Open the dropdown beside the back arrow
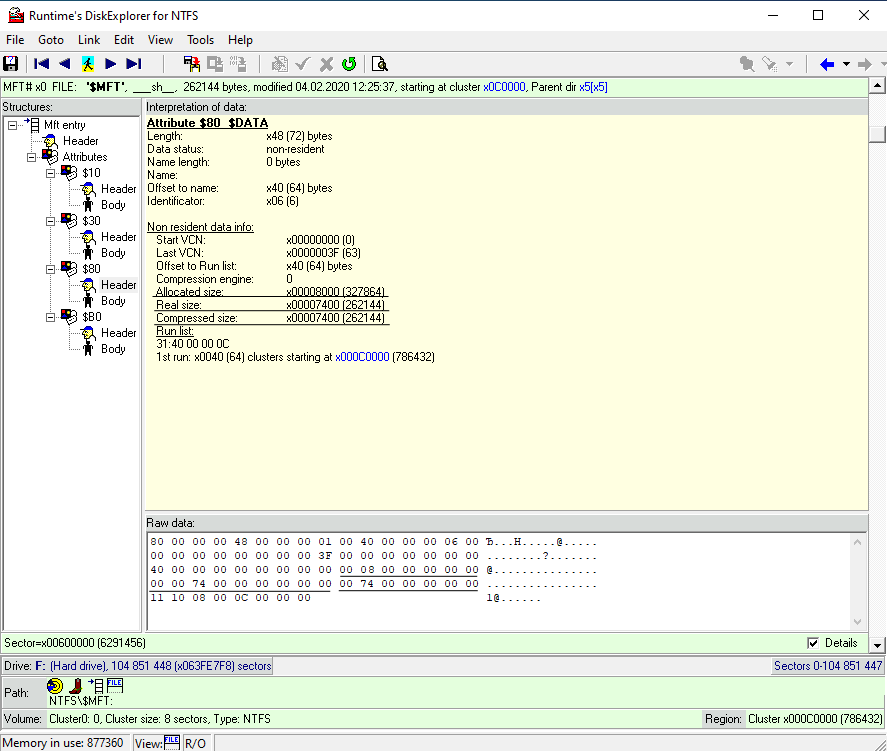This screenshot has width=887, height=751. 846,64
